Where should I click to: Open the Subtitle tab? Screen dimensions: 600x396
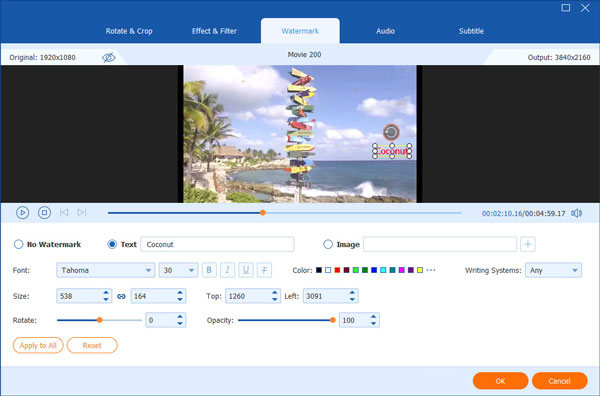pyautogui.click(x=471, y=31)
